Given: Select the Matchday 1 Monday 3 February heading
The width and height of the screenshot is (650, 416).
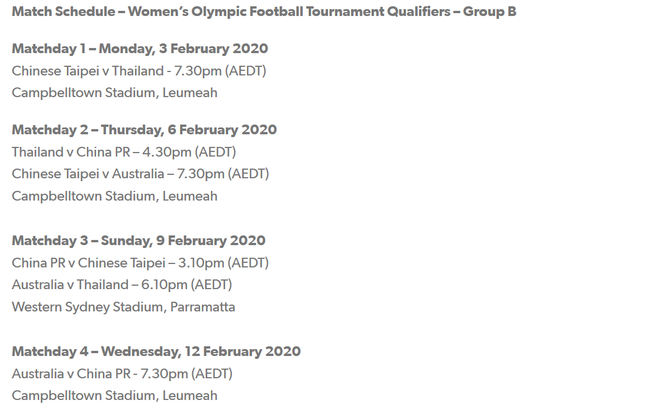Looking at the screenshot, I should click(x=140, y=48).
